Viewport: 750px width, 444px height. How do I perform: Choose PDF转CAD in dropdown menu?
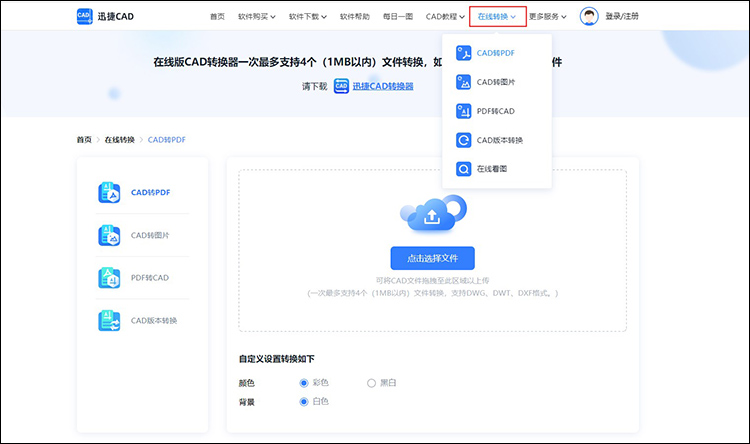(x=496, y=111)
